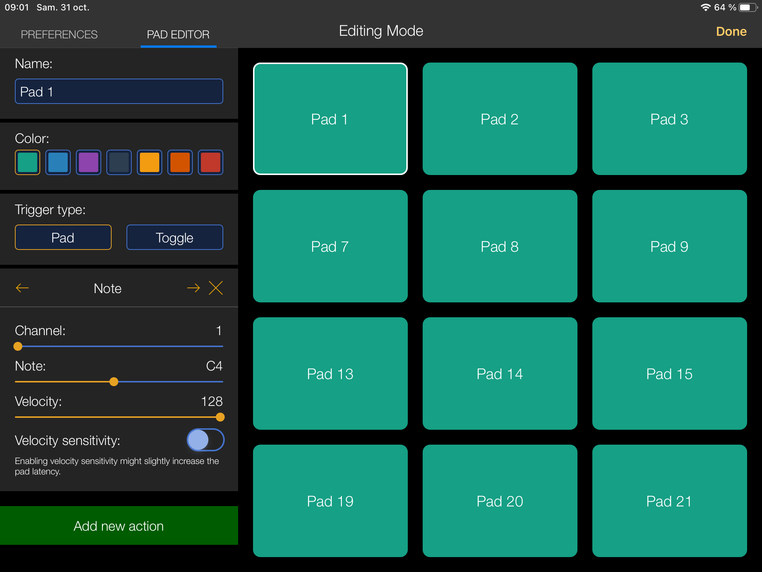The width and height of the screenshot is (762, 572).
Task: Click the Note slider track
Action: tap(160, 382)
